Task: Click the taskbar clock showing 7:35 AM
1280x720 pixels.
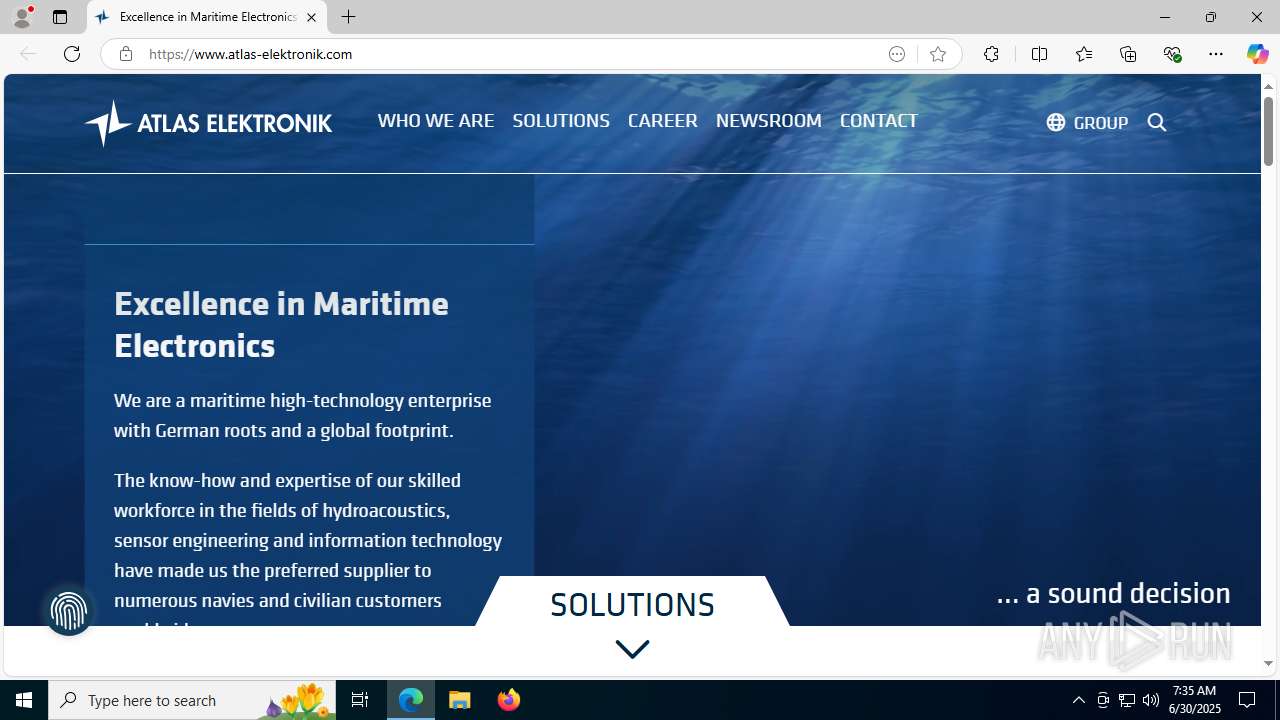Action: [x=1194, y=699]
